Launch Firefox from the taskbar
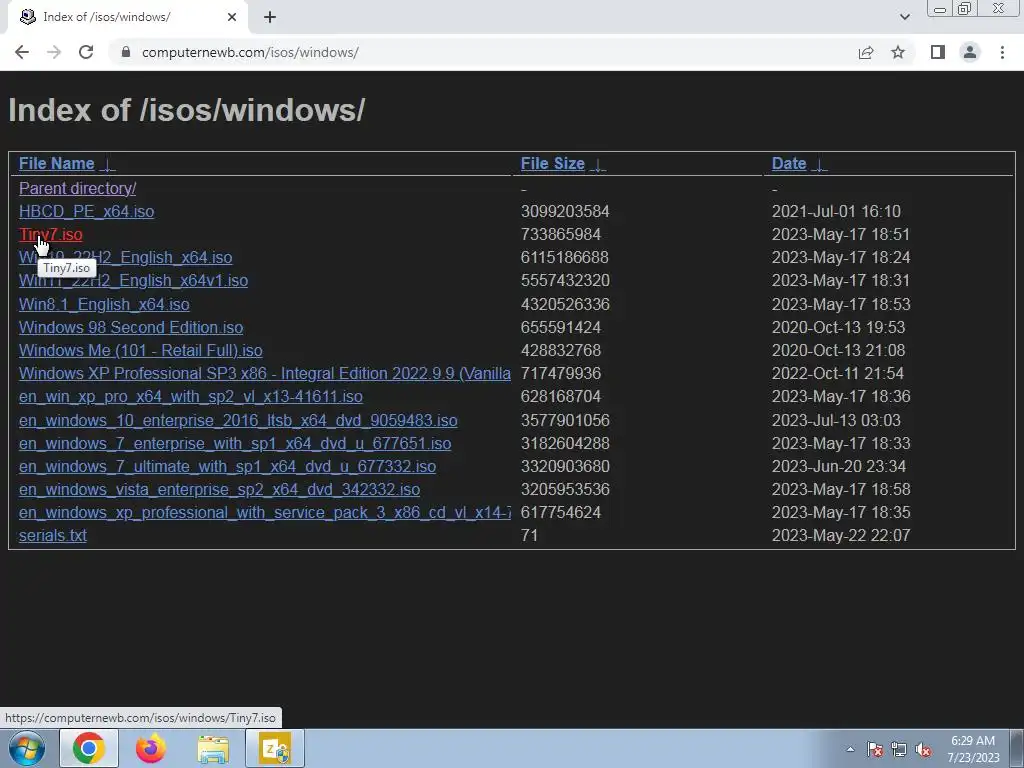This screenshot has width=1024, height=768. coord(151,748)
